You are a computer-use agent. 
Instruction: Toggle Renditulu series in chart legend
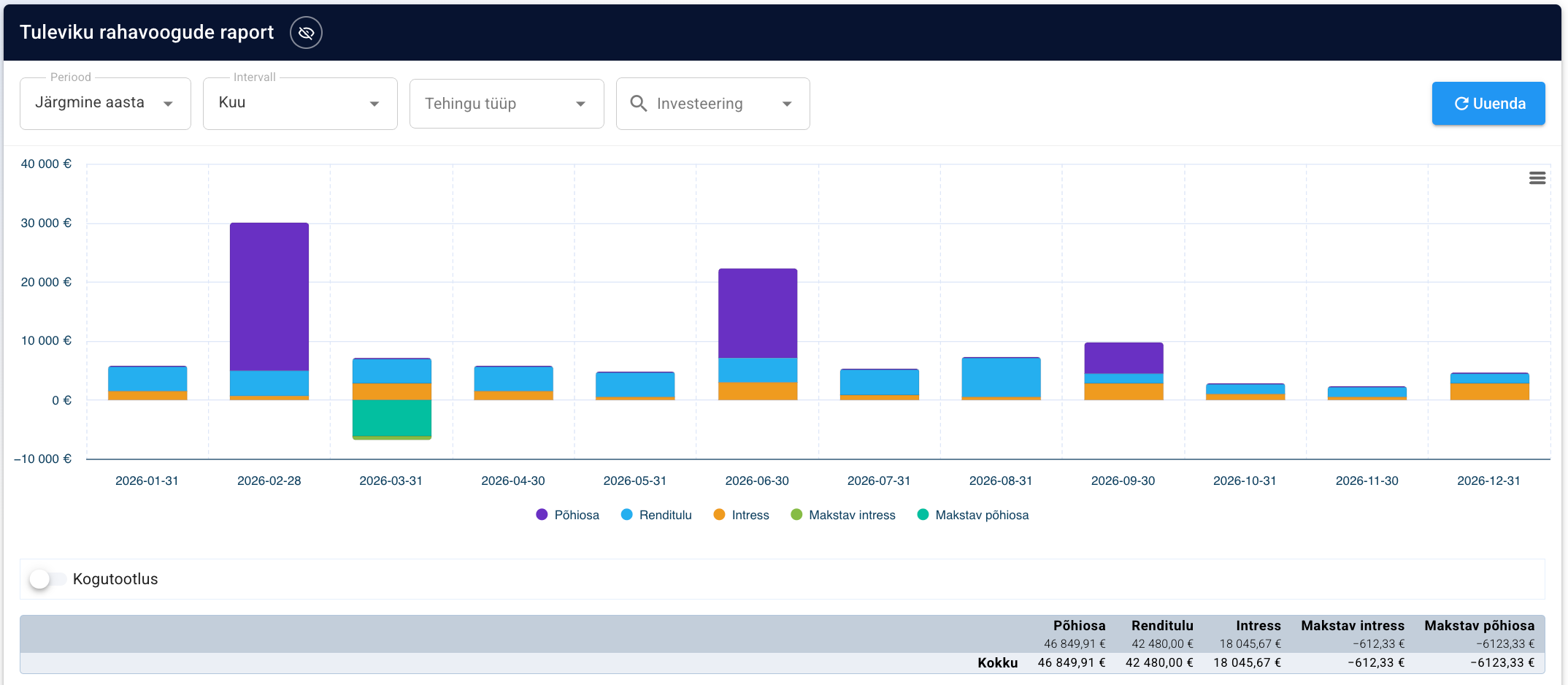[656, 515]
